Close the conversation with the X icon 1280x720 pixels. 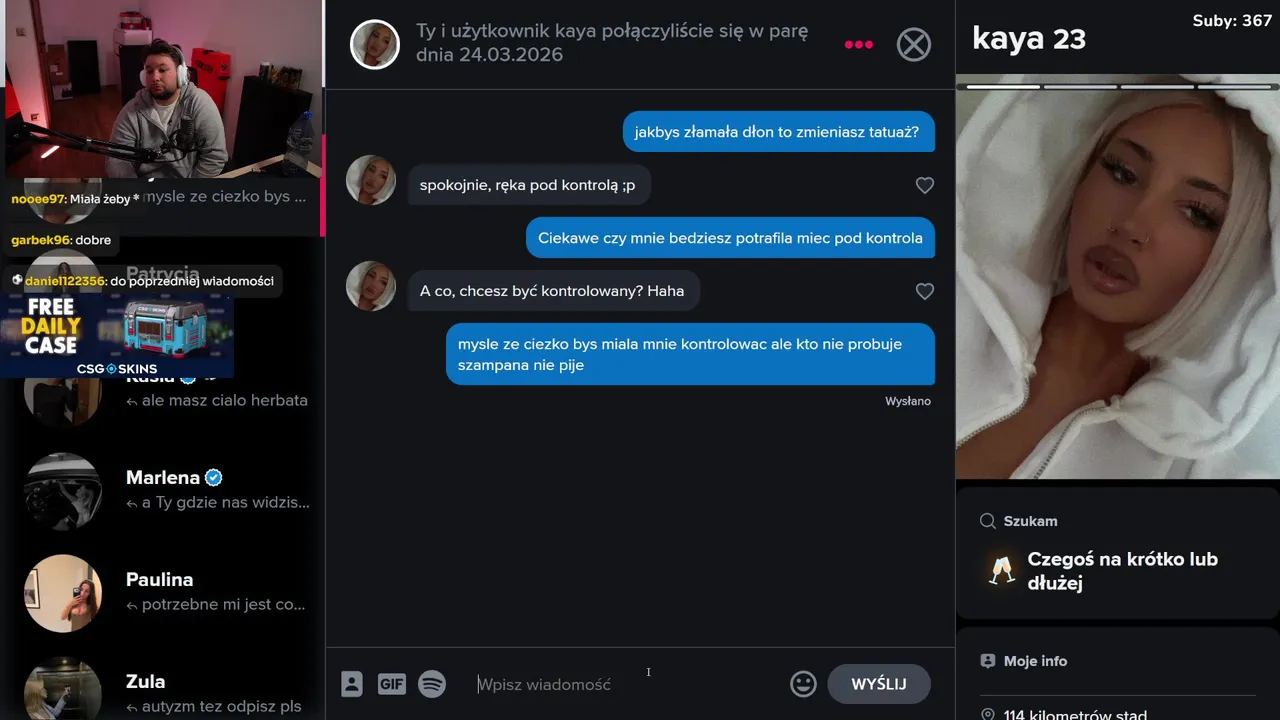coord(913,44)
